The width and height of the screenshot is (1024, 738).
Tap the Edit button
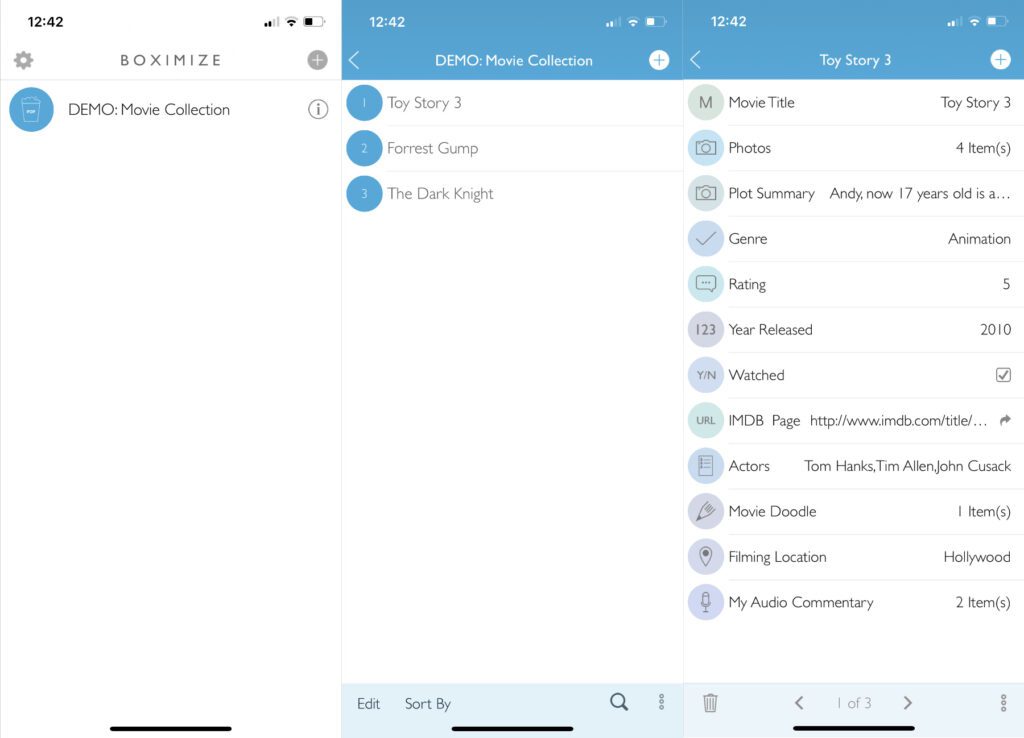click(368, 704)
